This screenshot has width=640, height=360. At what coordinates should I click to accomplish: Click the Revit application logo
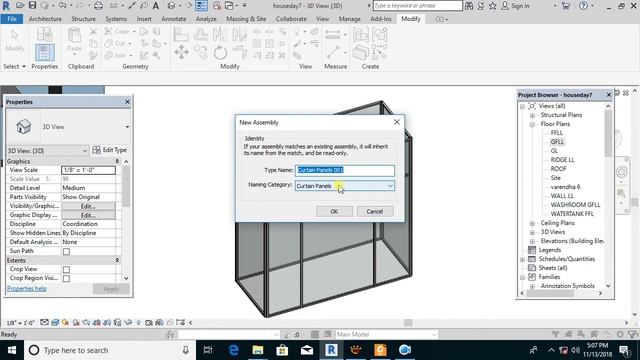(6, 6)
